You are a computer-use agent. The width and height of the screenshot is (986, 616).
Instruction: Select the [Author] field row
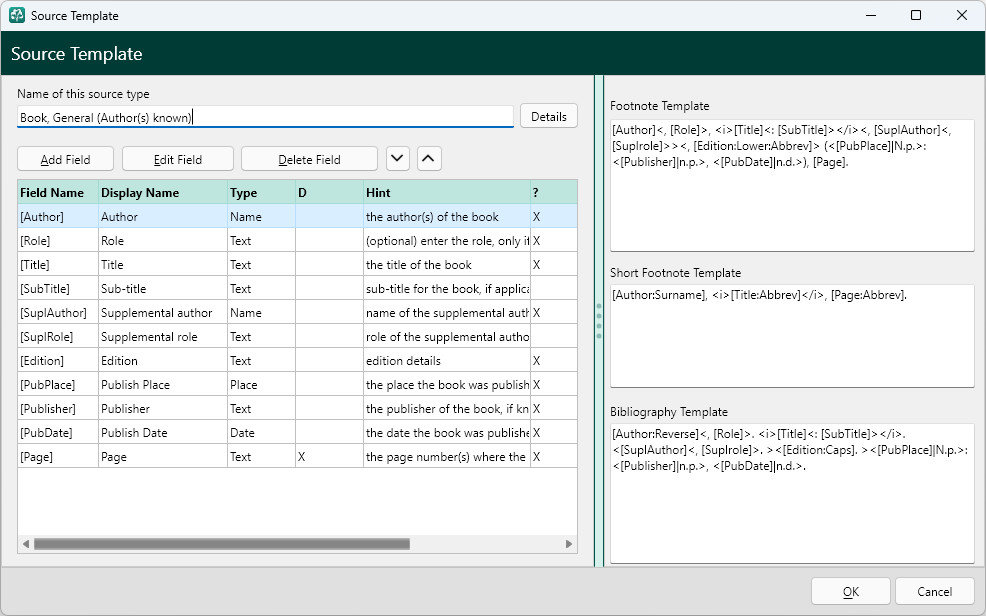(x=297, y=216)
